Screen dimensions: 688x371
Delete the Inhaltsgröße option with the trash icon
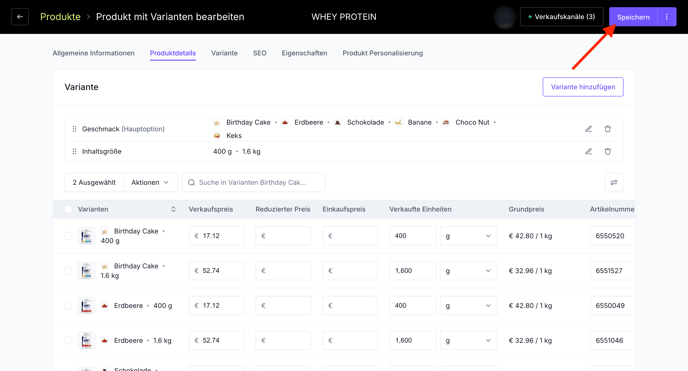pos(607,151)
